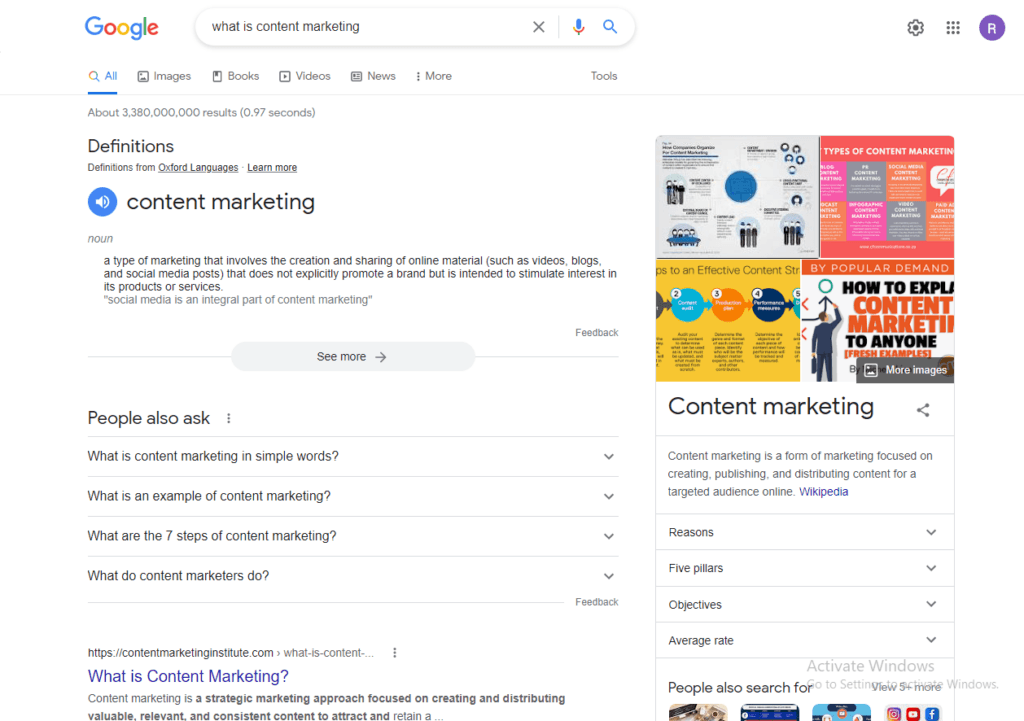Open the Google apps grid icon
The image size is (1024, 721).
(x=953, y=28)
